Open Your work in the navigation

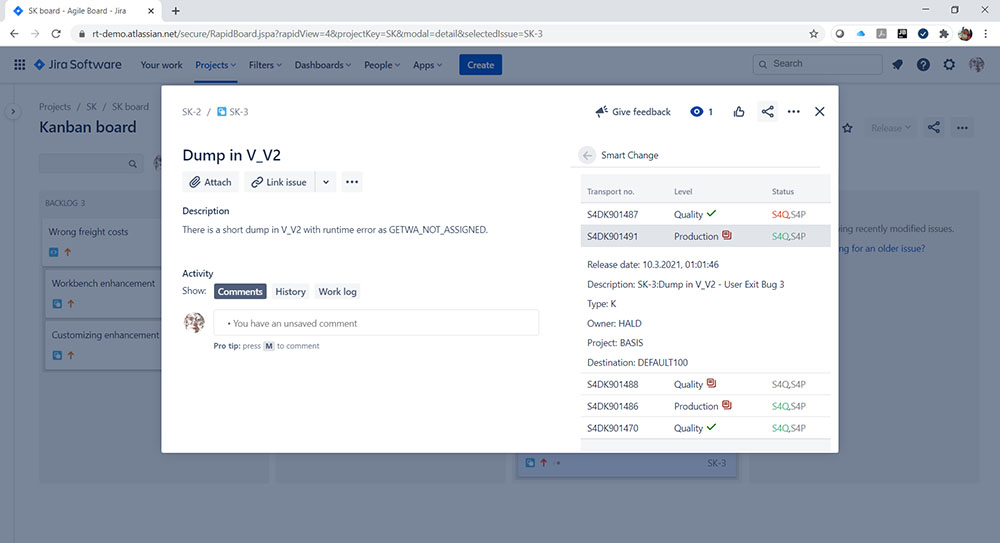tap(161, 65)
